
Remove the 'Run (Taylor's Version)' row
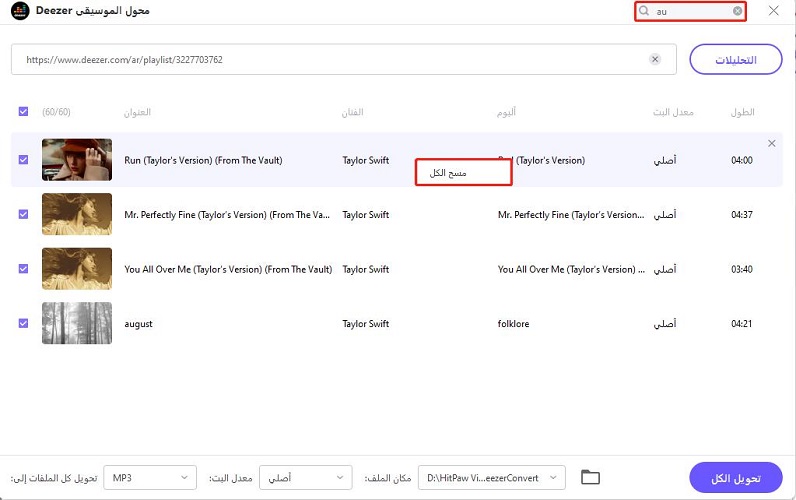tap(772, 144)
